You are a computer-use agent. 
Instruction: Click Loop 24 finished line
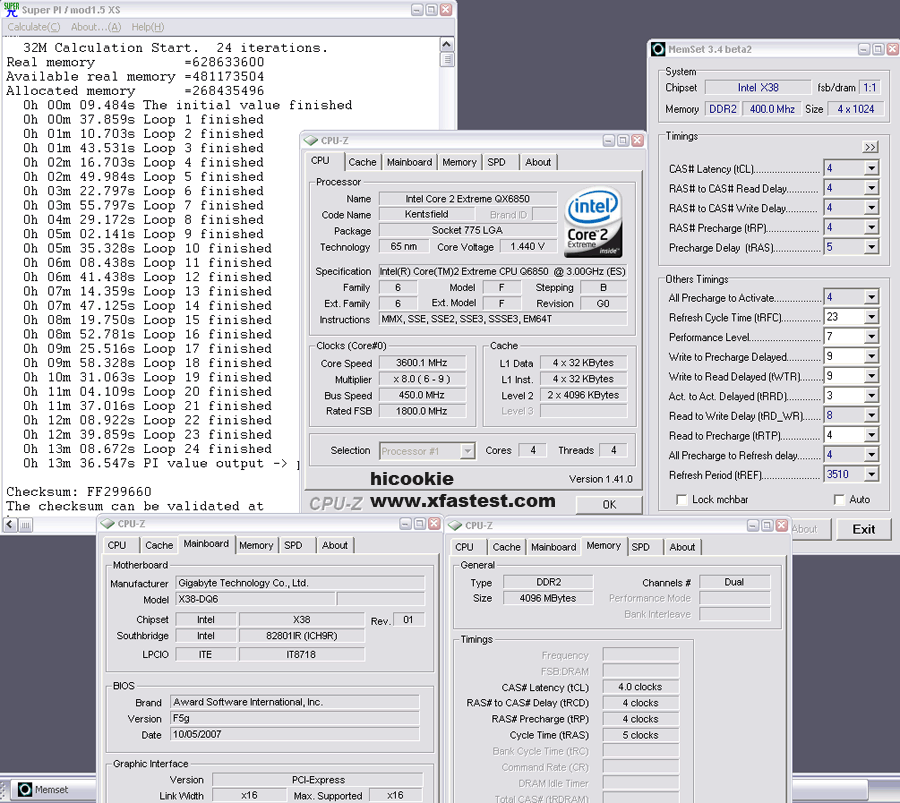(147, 449)
